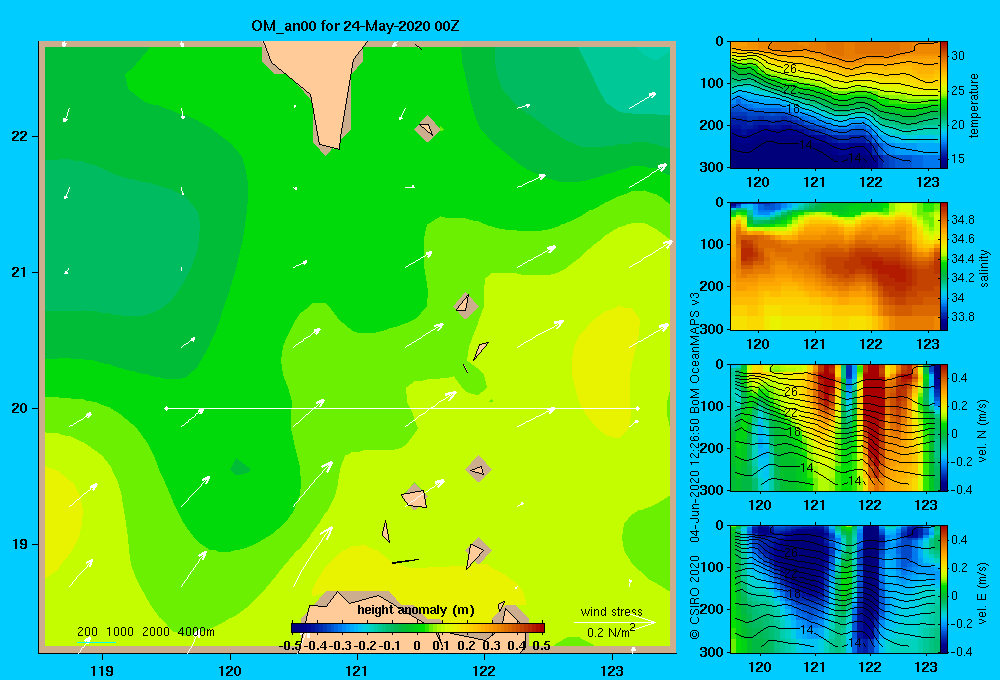The image size is (1000, 680).
Task: Click the vel. N vertical color bar
Action: click(x=944, y=427)
